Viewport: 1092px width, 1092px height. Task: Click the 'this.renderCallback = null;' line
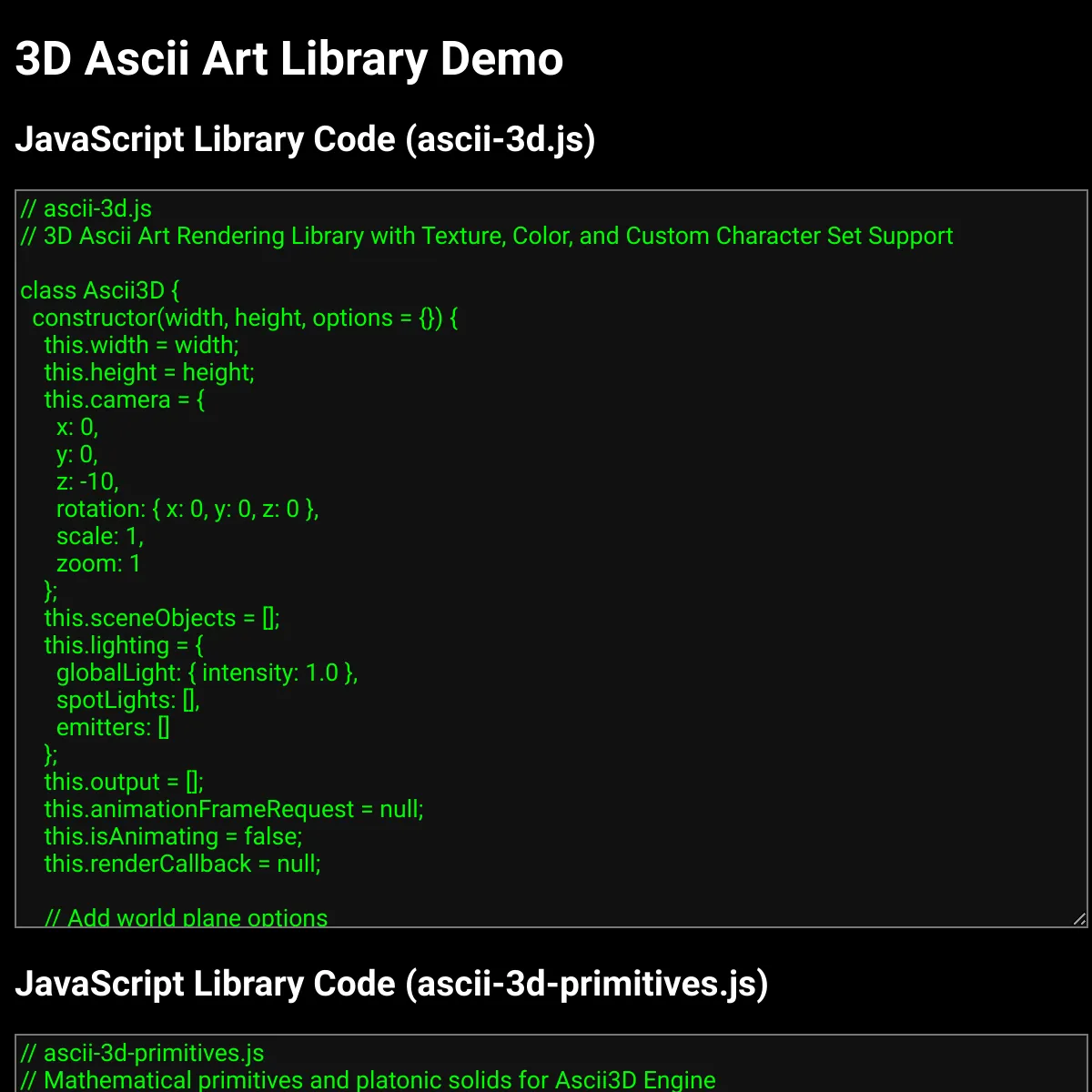coord(182,864)
